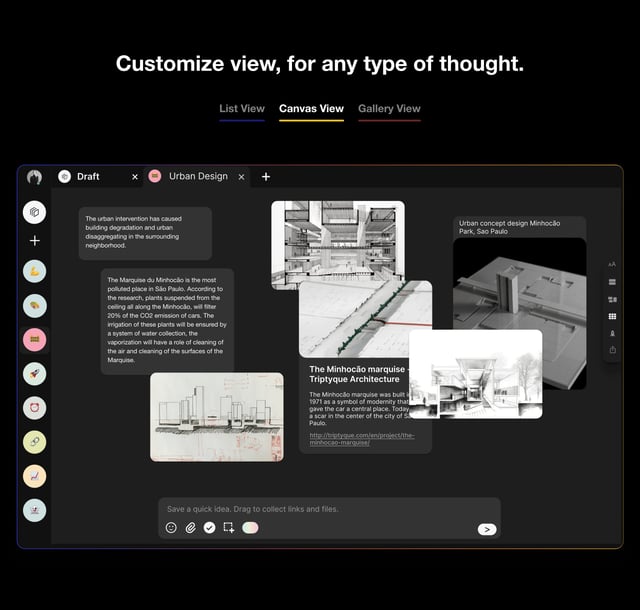Viewport: 640px width, 610px height.
Task: Switch to the Urban Design tab
Action: coord(196,177)
